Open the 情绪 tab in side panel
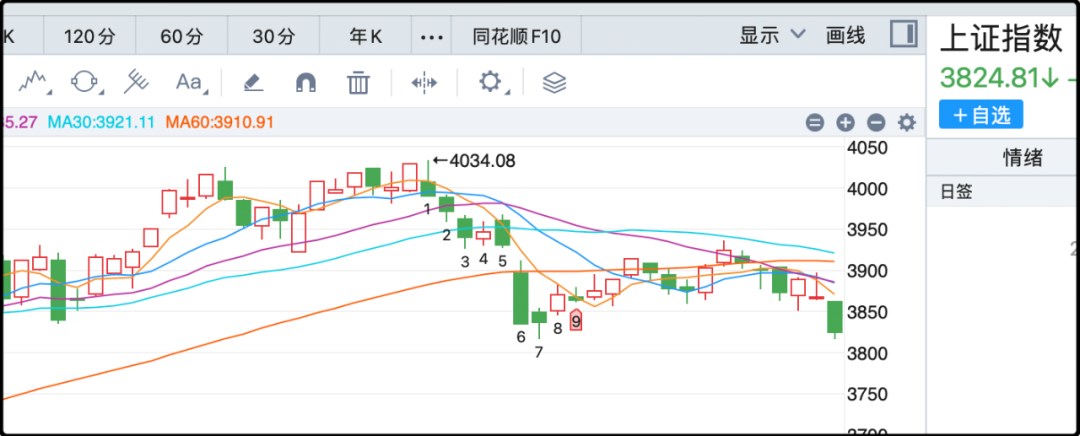The image size is (1080, 436). pyautogui.click(x=1021, y=158)
